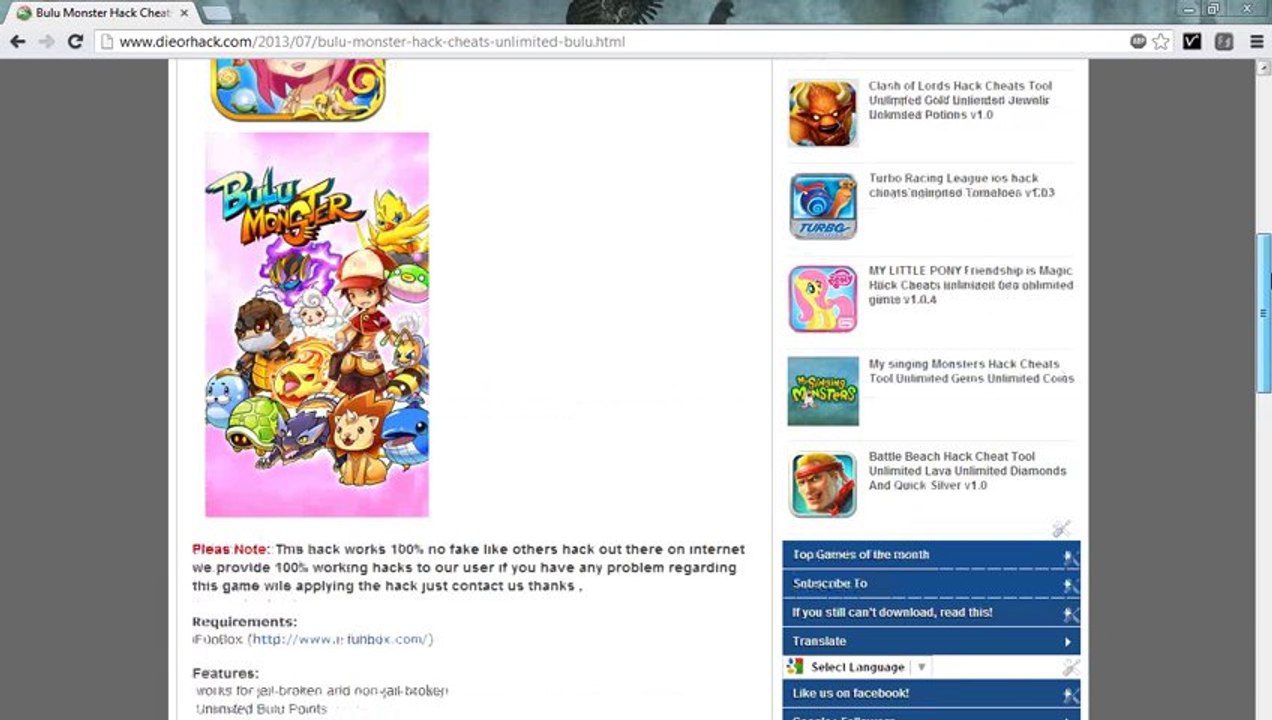Open a new tab button

[216, 13]
